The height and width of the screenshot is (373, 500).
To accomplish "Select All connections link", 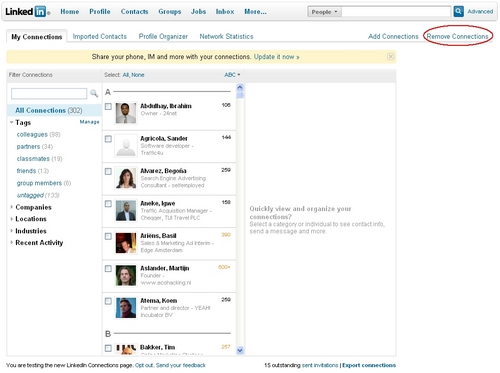I will (x=126, y=75).
